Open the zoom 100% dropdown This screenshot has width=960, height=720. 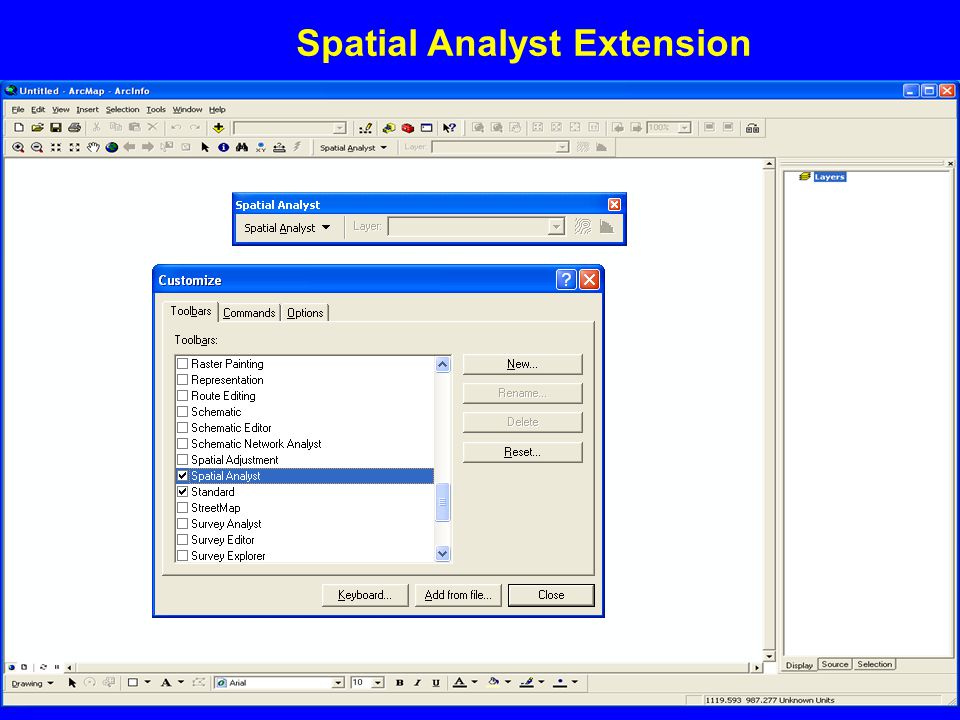click(x=685, y=128)
